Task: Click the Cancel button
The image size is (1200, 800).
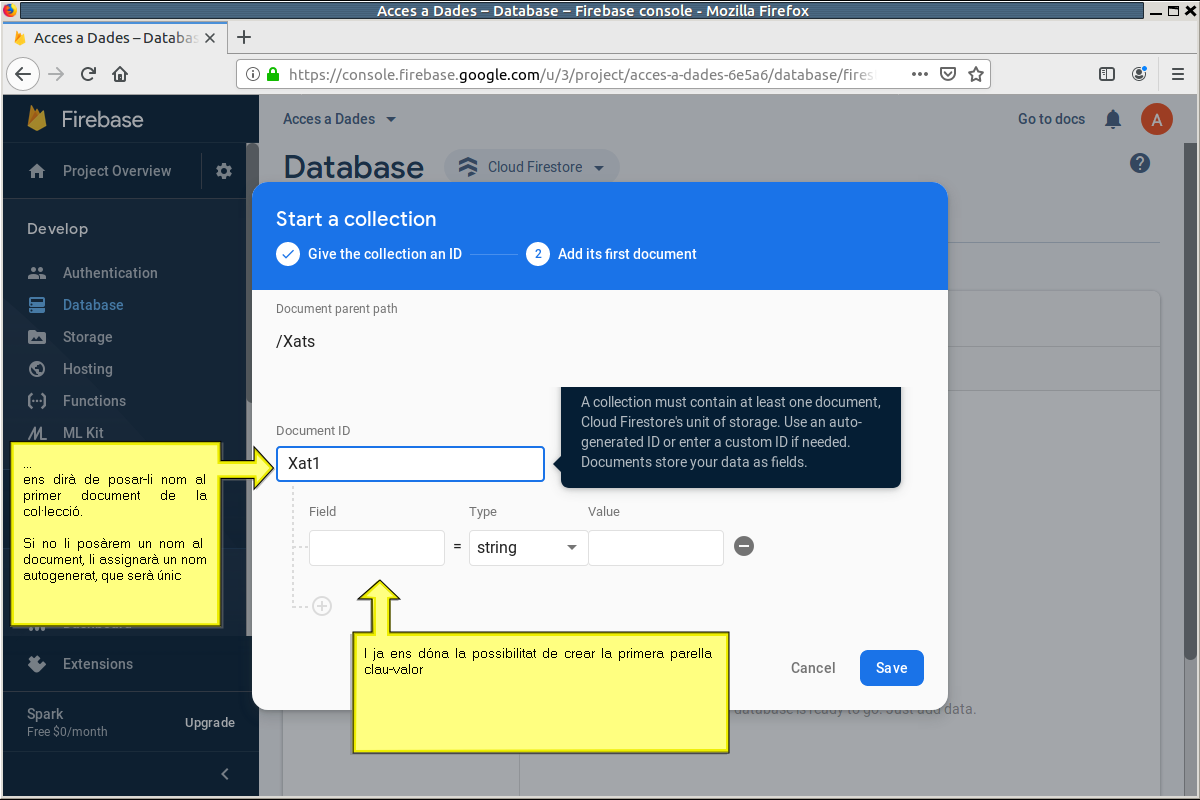Action: pyautogui.click(x=813, y=668)
